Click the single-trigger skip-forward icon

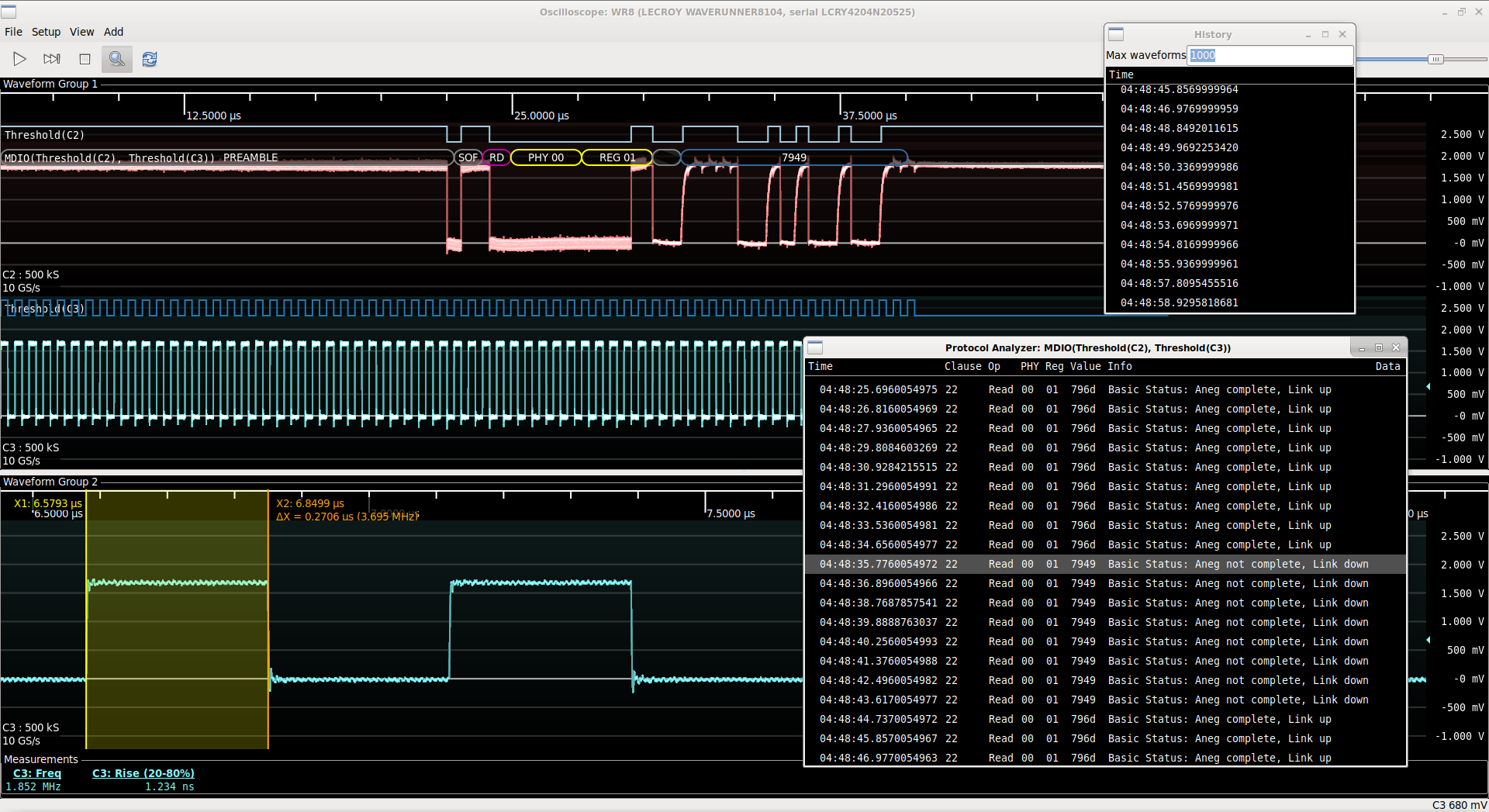(52, 59)
